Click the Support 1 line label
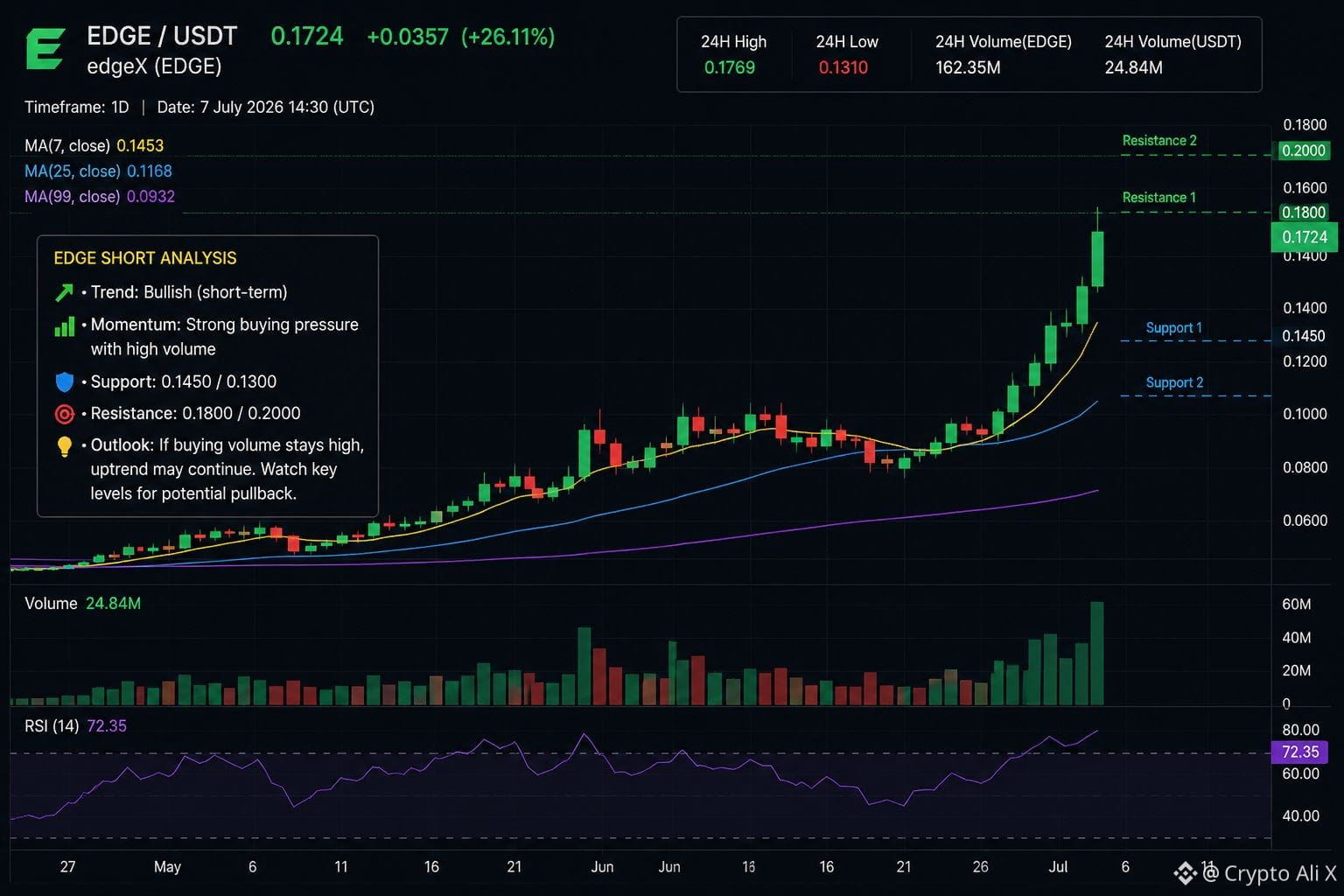 click(x=1174, y=328)
